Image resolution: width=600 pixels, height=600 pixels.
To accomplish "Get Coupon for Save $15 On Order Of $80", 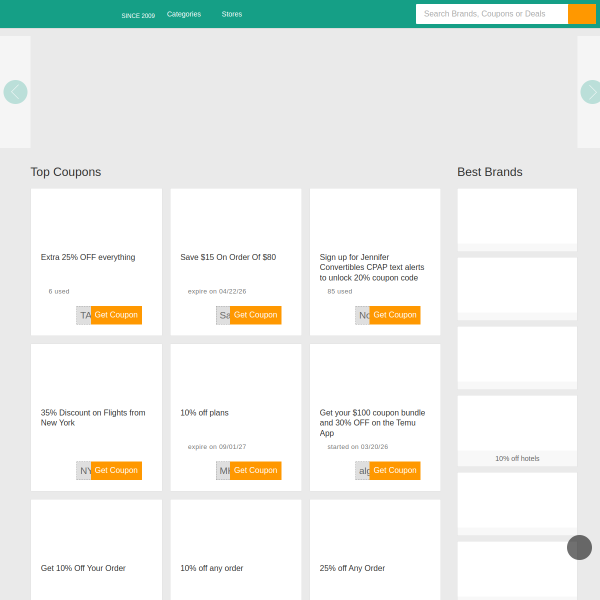I will (255, 315).
